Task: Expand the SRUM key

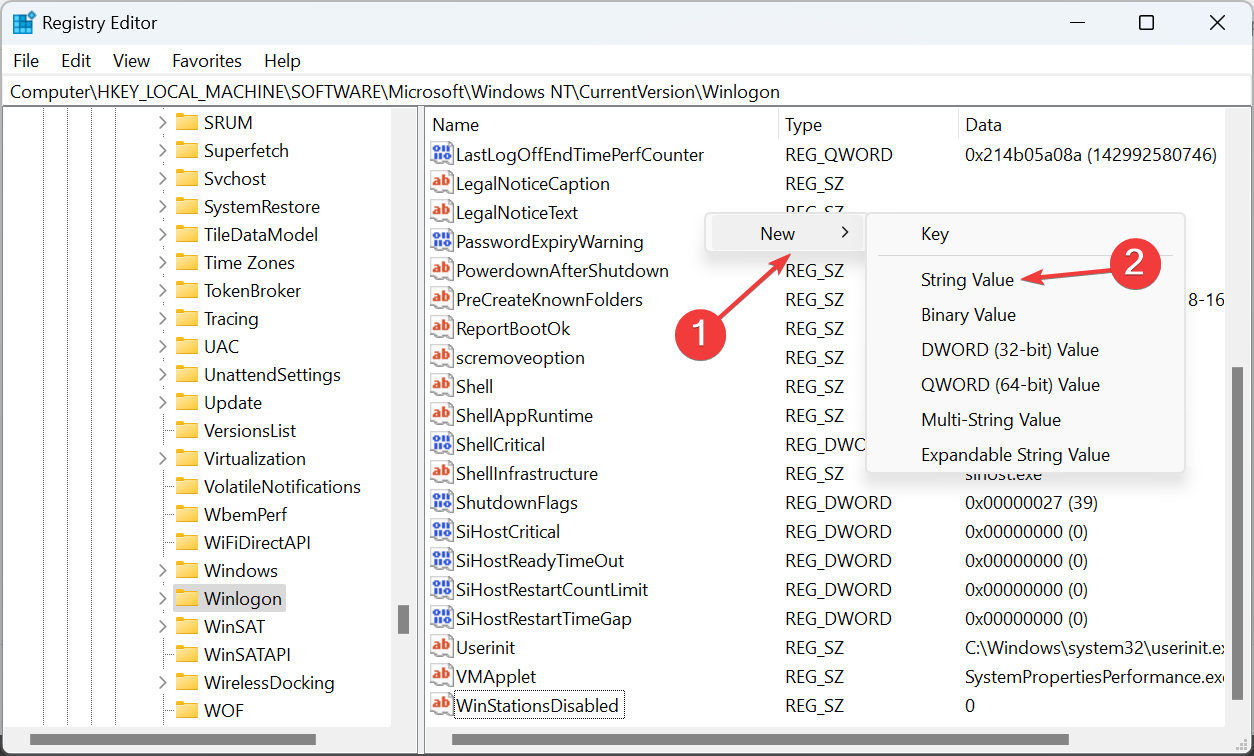Action: 162,122
